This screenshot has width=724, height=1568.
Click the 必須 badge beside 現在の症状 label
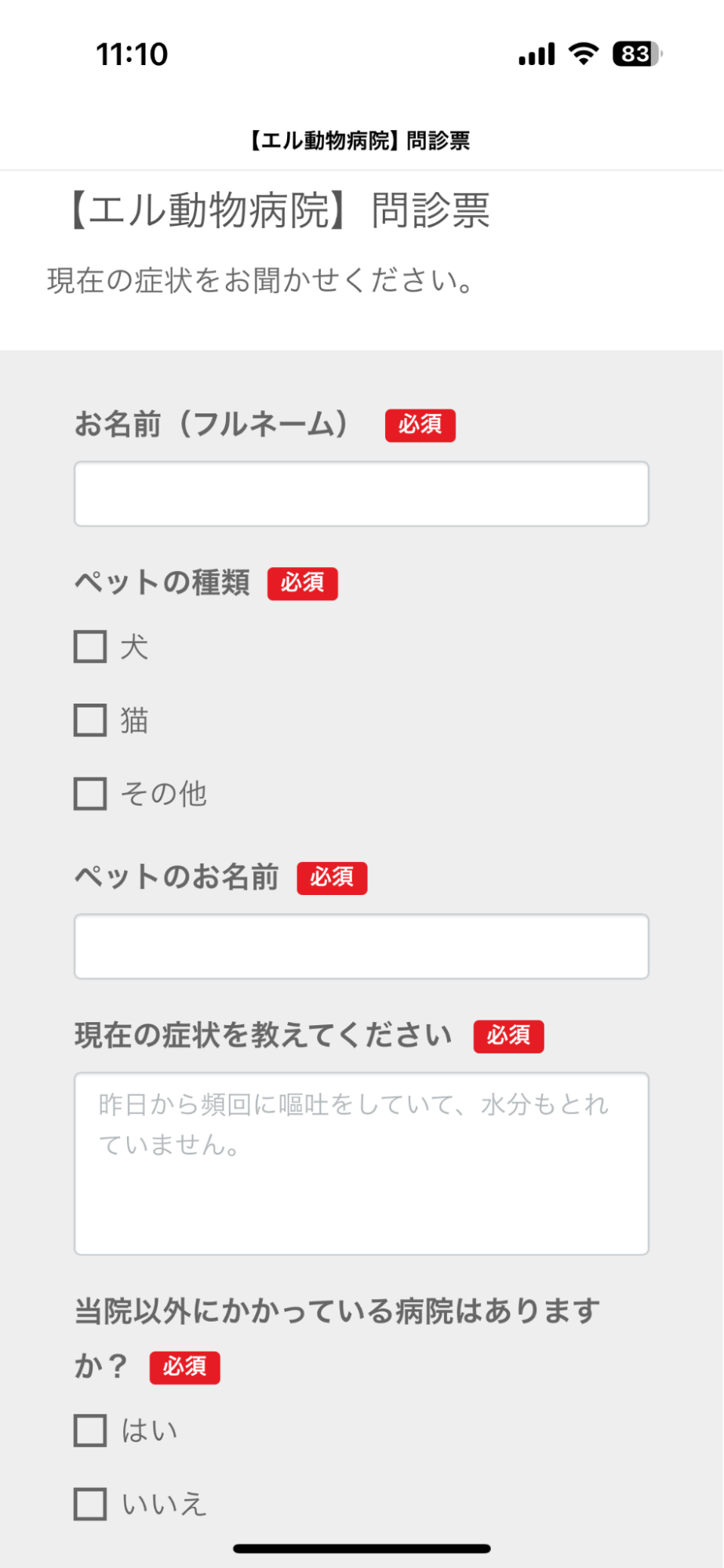[x=508, y=1035]
